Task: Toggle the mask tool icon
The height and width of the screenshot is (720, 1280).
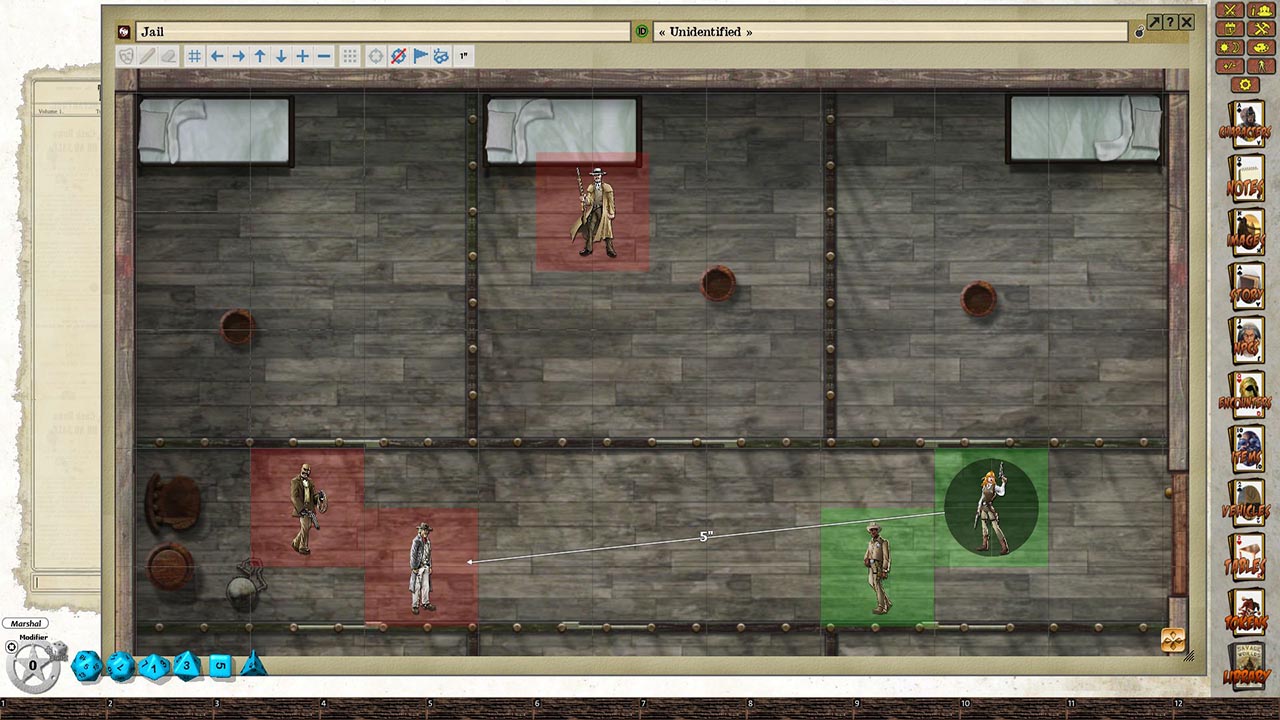Action: 126,57
